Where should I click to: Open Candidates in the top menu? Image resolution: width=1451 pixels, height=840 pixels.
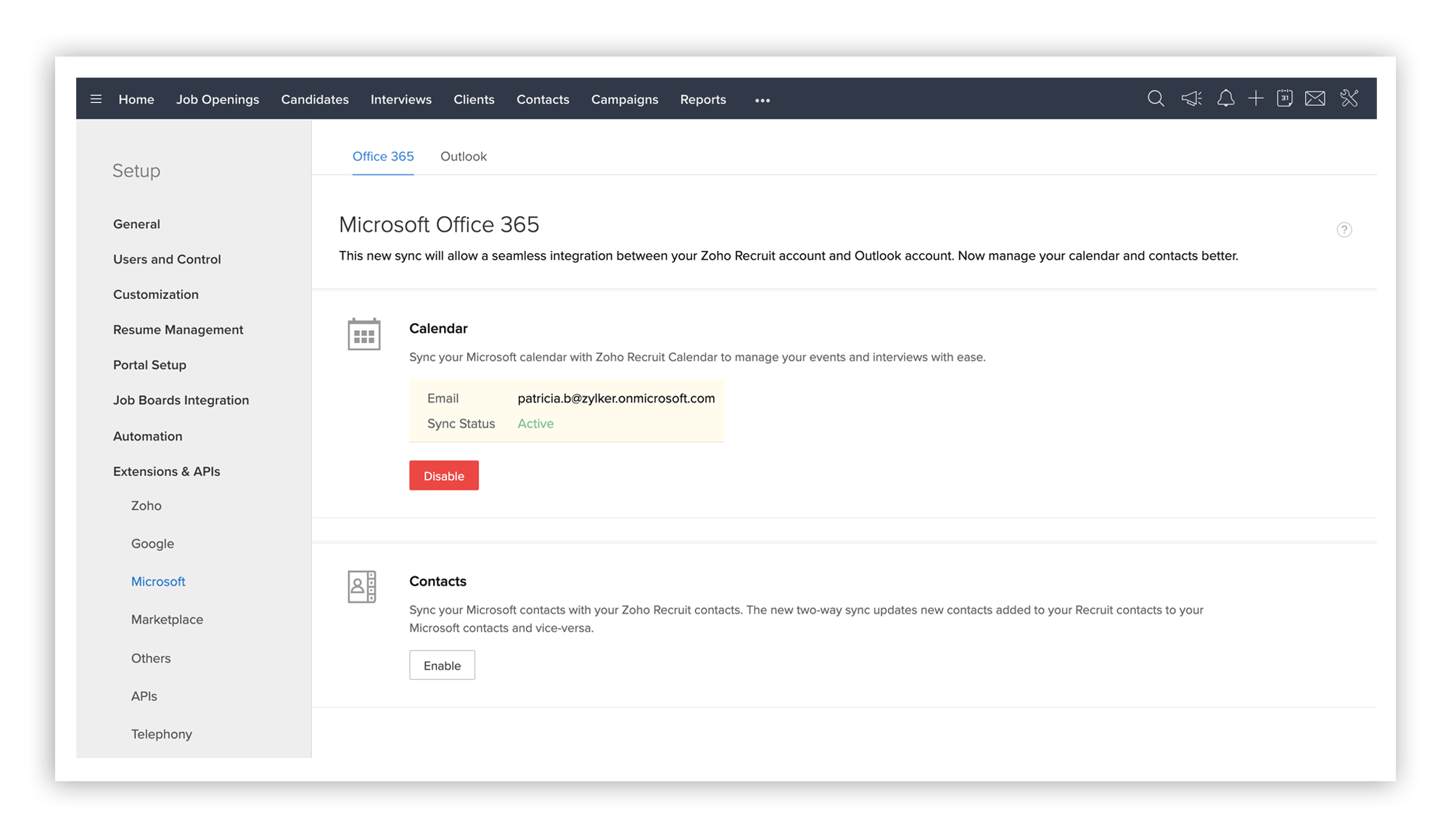(314, 99)
